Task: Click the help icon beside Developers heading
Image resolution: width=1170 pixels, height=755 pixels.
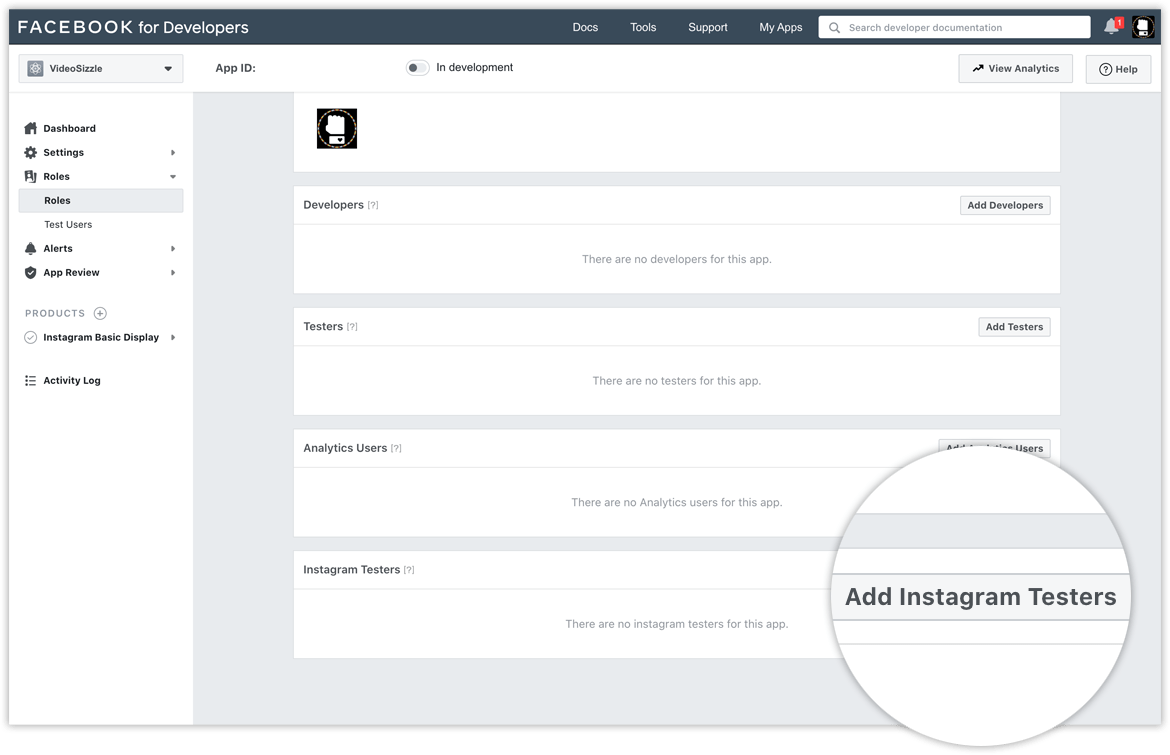Action: (372, 205)
